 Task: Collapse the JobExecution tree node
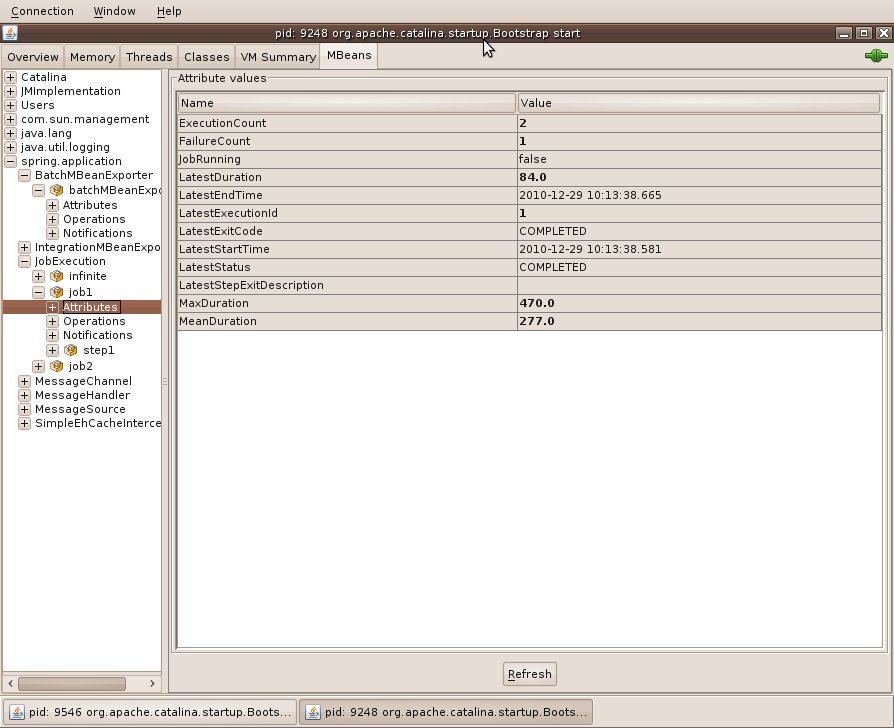[23, 261]
